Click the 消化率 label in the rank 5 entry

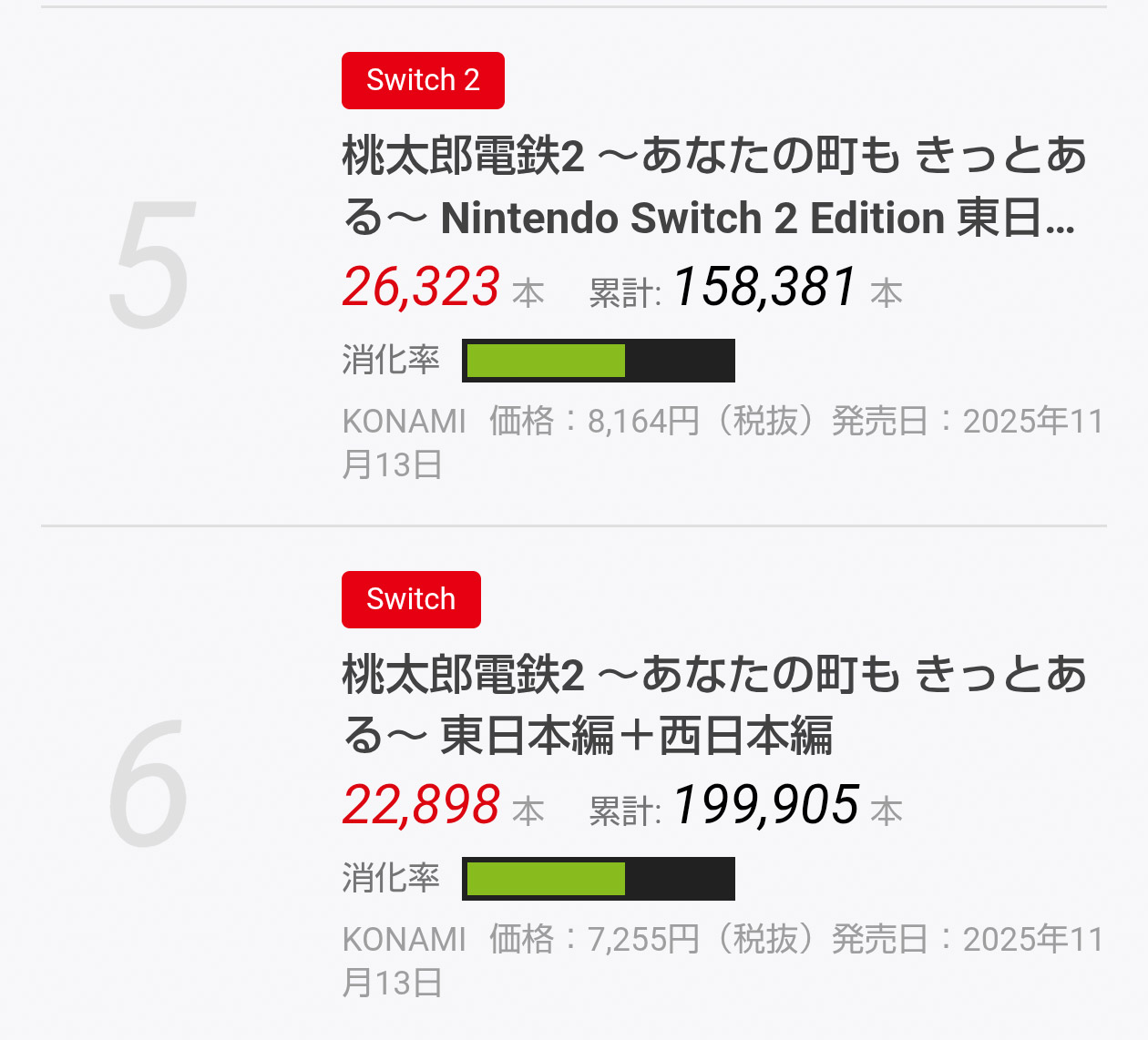tap(391, 361)
